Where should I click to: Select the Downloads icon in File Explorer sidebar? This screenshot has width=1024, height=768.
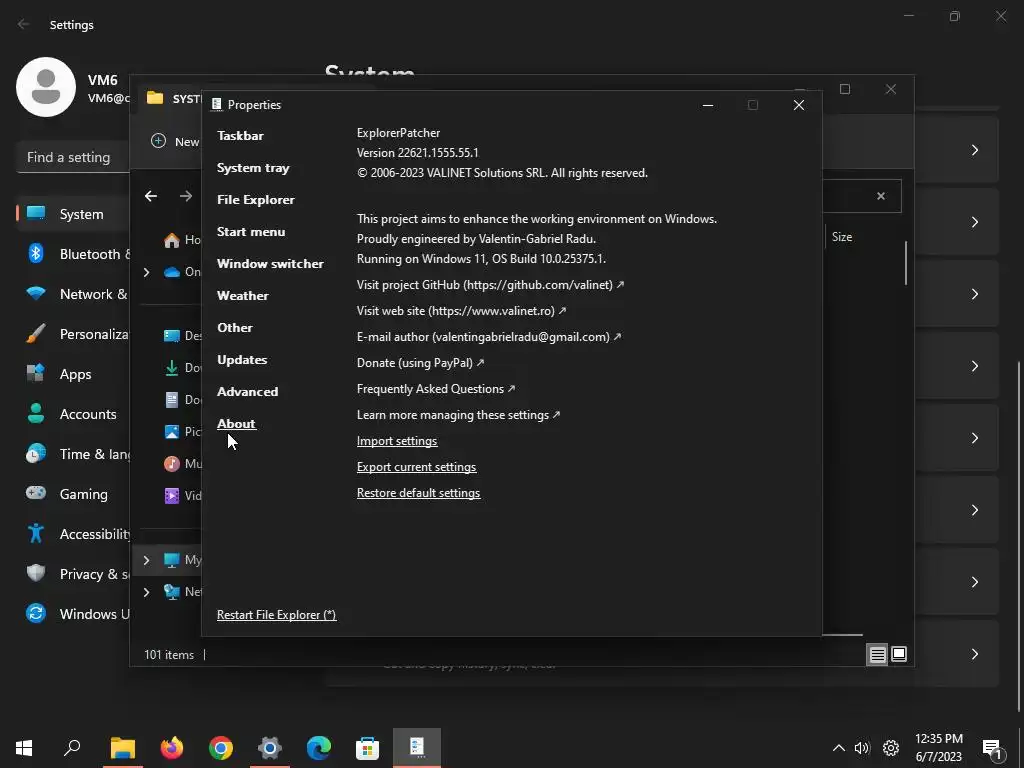point(172,368)
